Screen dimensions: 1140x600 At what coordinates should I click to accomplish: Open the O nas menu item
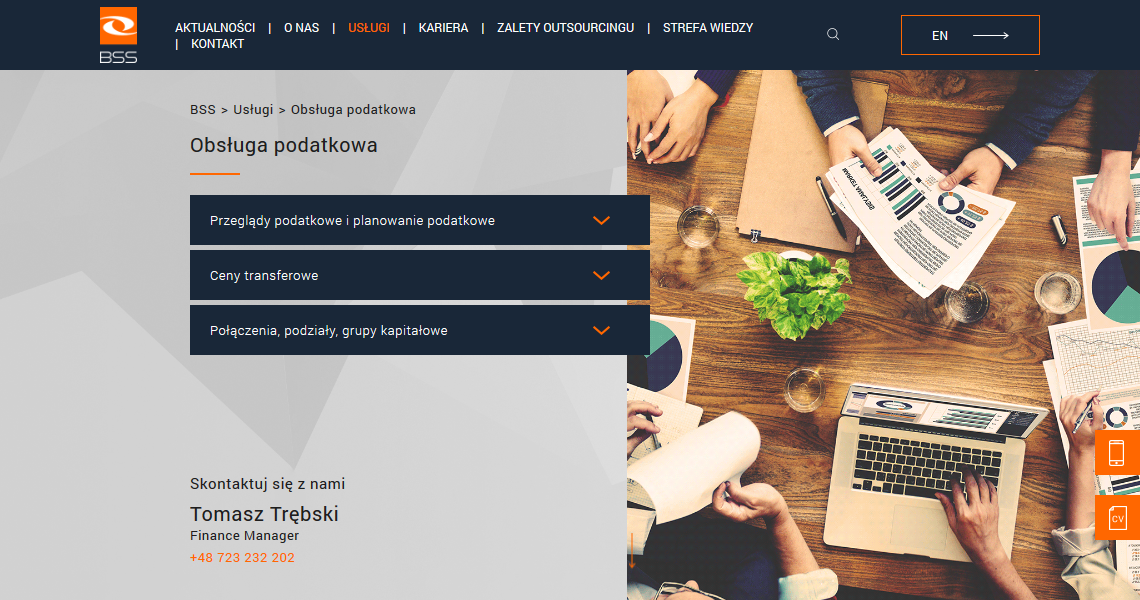tap(302, 28)
